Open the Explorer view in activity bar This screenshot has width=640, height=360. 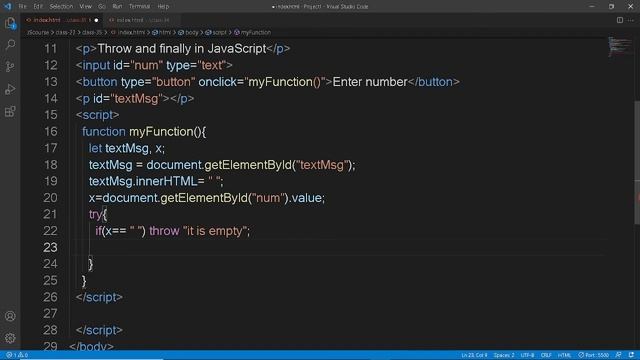pos(10,23)
